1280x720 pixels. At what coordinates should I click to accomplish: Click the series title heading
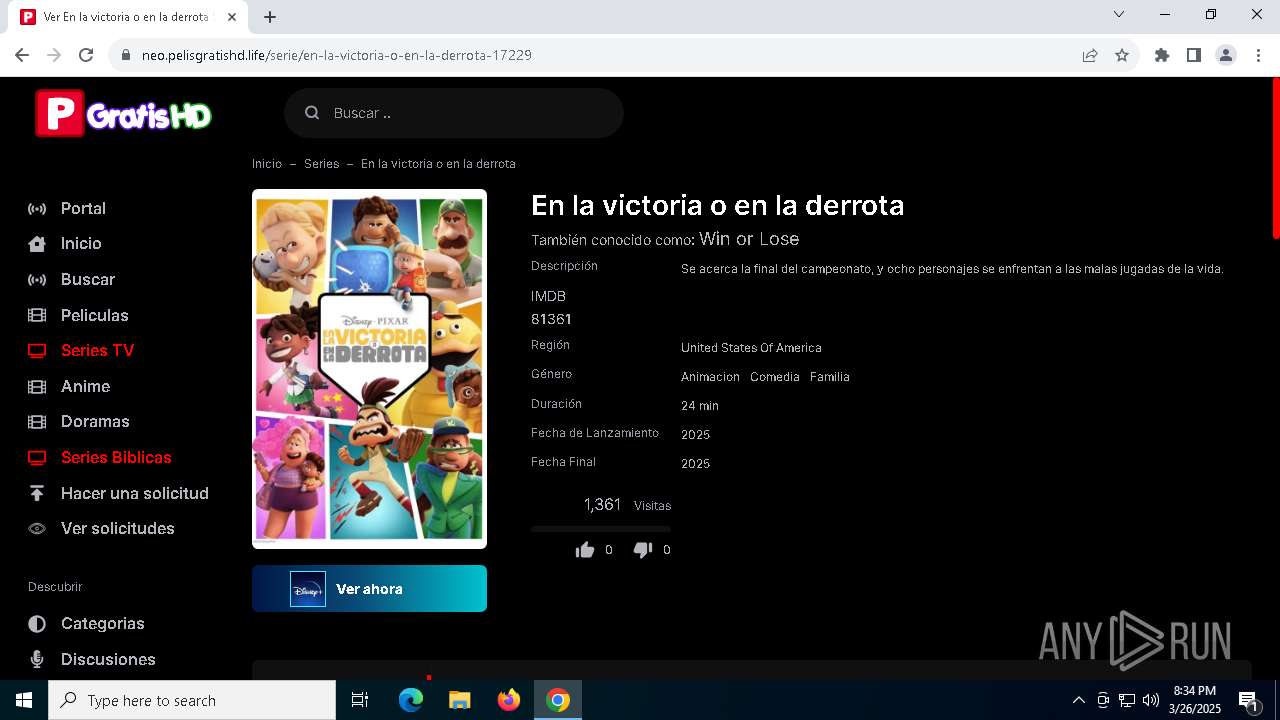coord(717,205)
